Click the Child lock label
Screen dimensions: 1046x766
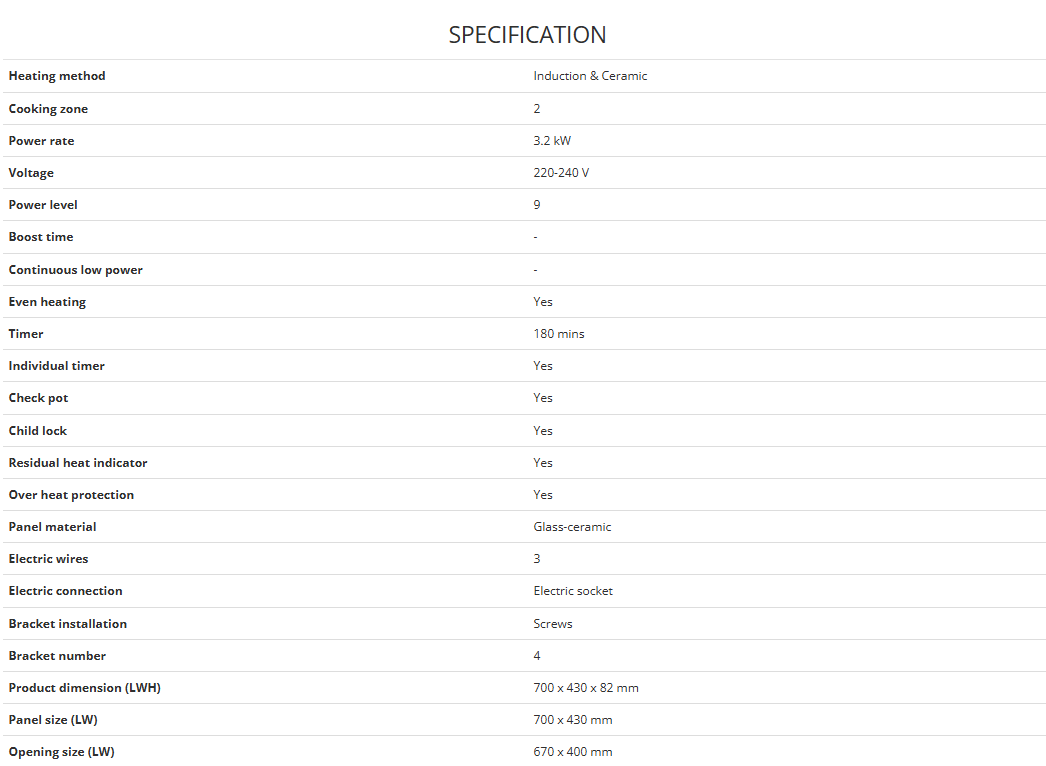37,431
